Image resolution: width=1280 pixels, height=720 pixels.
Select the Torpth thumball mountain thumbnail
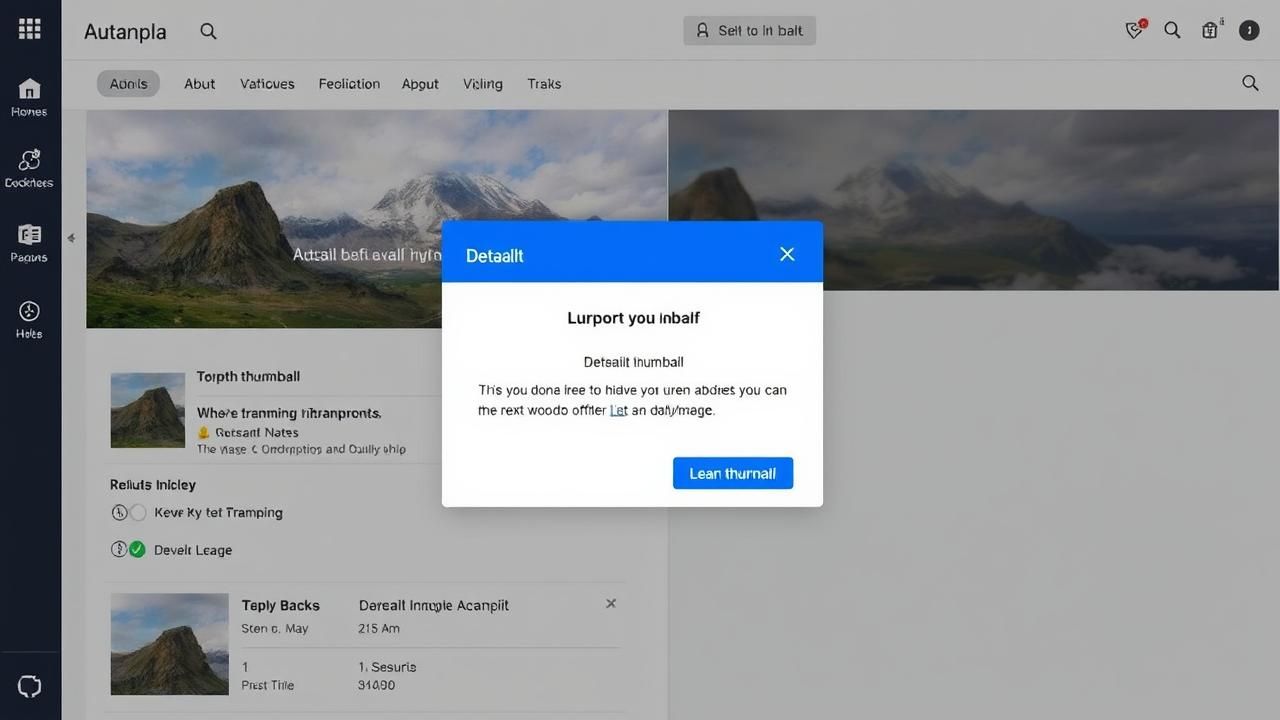coord(148,410)
